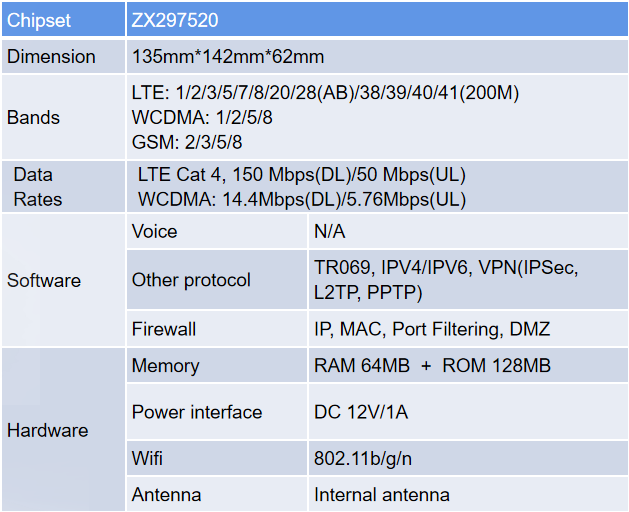Select the 135mm*142mm*62mm dimension value
629x512 pixels.
[x=227, y=57]
